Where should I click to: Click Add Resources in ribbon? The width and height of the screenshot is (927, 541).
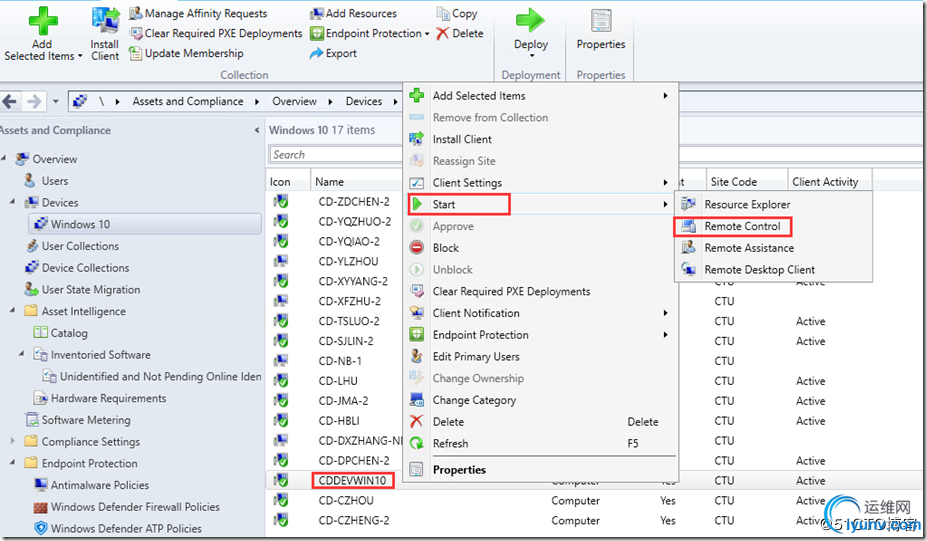click(x=354, y=13)
